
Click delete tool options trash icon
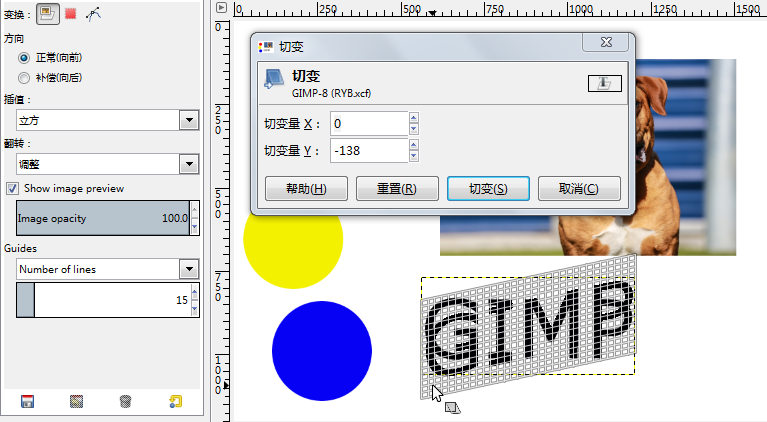pos(125,401)
